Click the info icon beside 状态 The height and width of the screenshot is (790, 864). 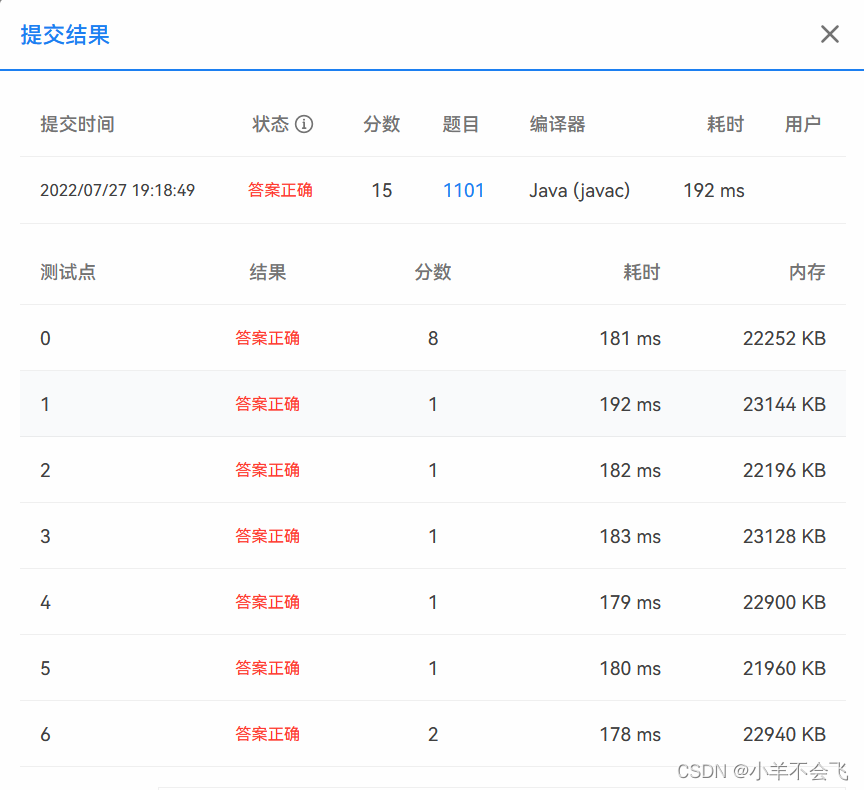(x=304, y=124)
